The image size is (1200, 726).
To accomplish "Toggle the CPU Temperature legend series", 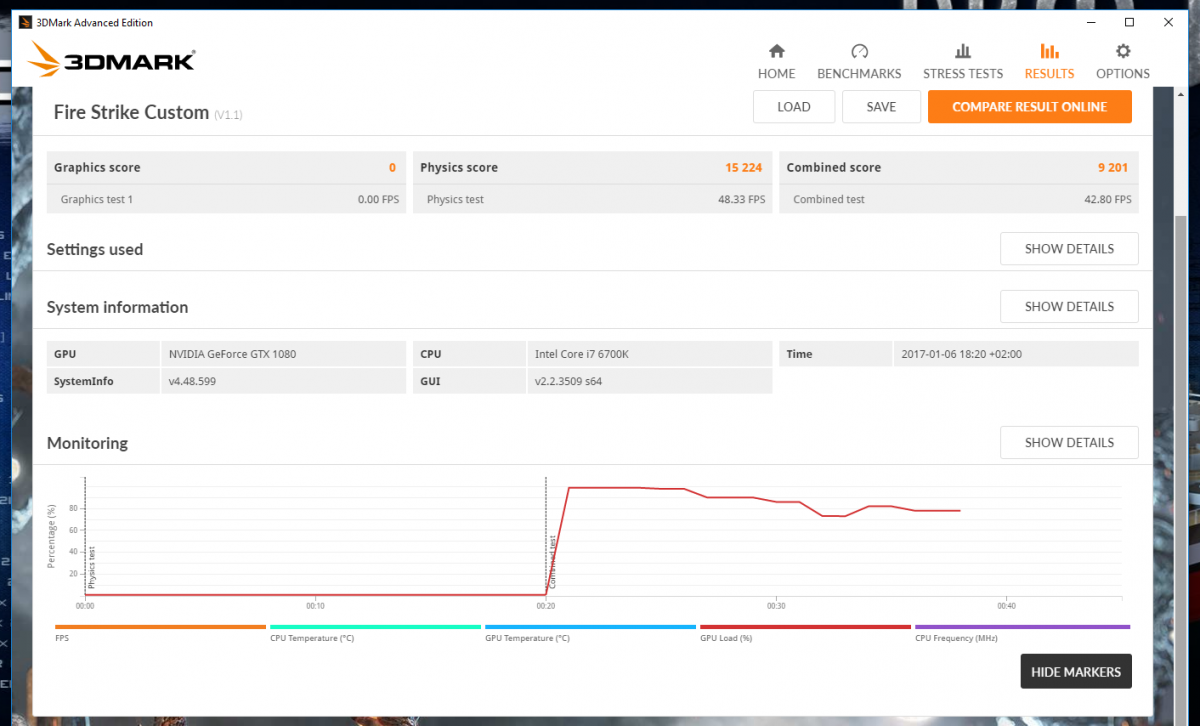I will point(375,633).
